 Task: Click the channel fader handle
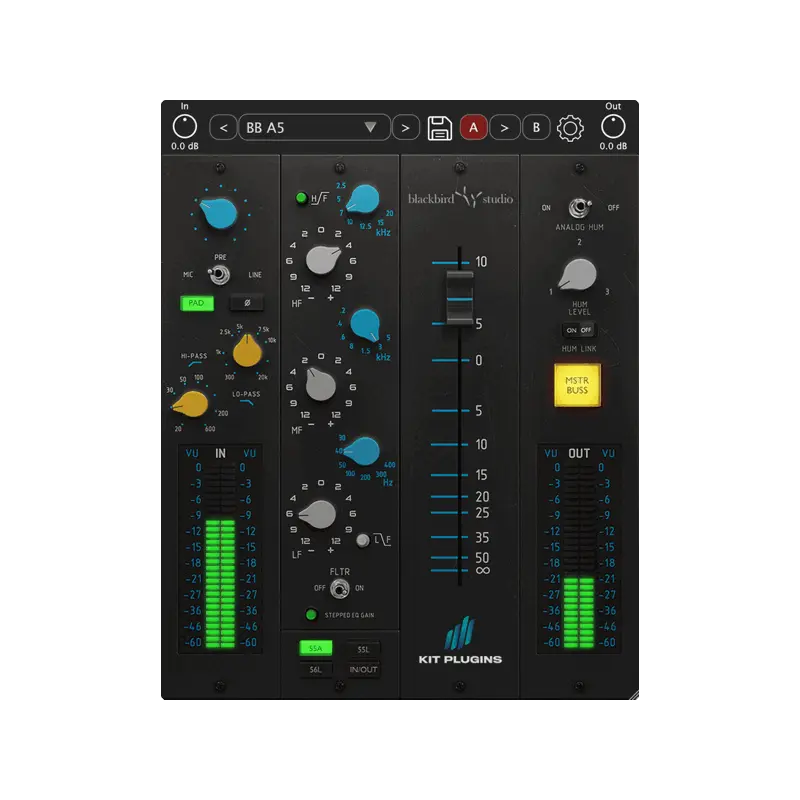(x=460, y=298)
